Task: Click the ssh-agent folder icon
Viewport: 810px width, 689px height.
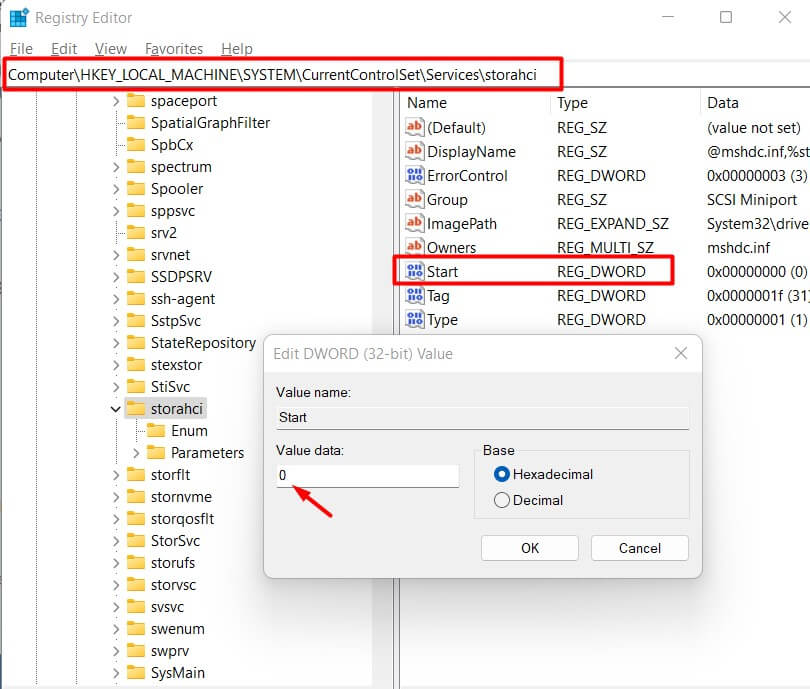Action: (x=136, y=299)
